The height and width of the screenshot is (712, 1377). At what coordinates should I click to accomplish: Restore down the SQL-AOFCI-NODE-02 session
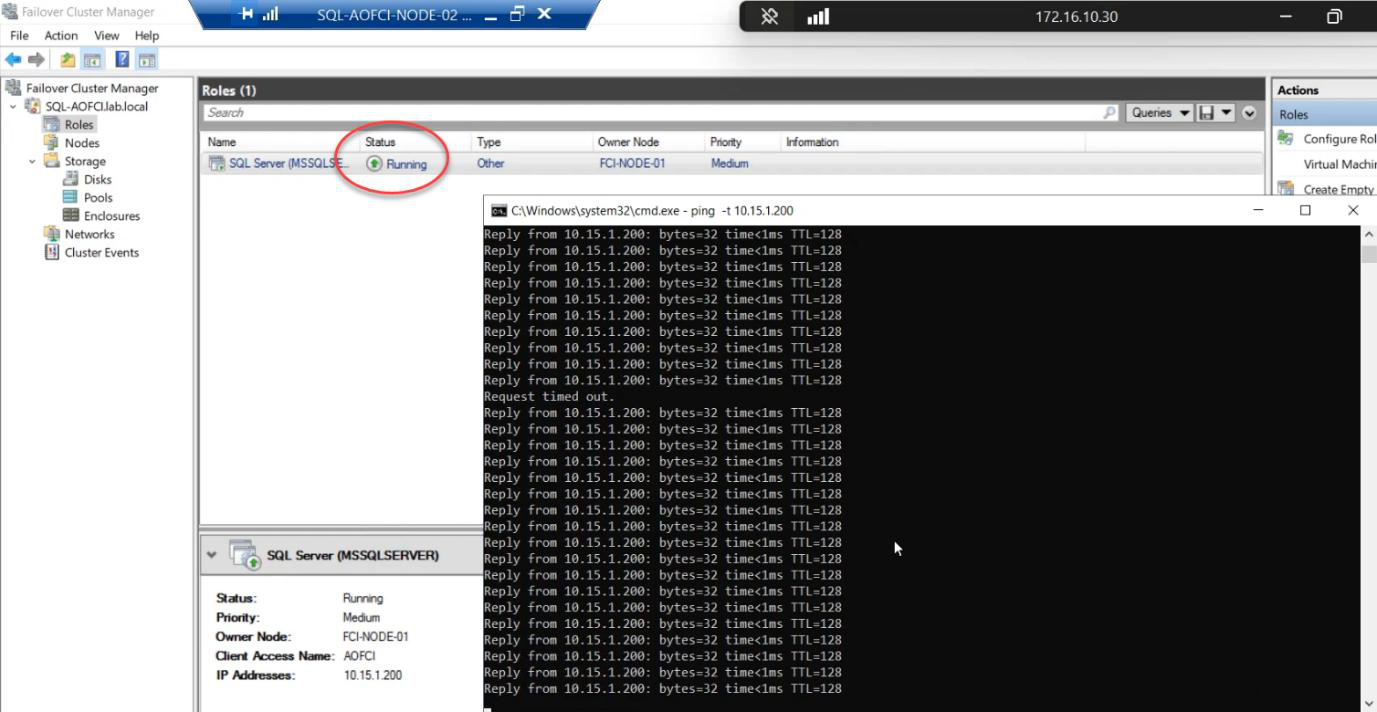point(517,14)
